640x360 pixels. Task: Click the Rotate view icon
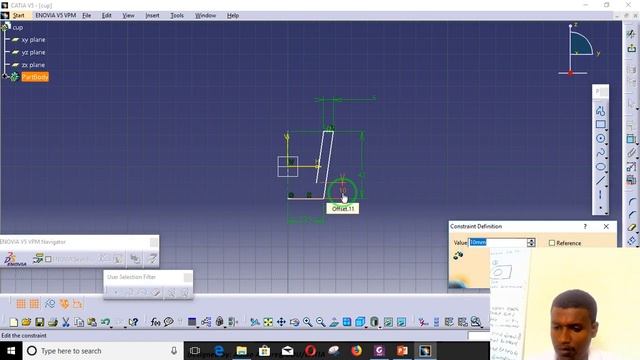[294, 322]
